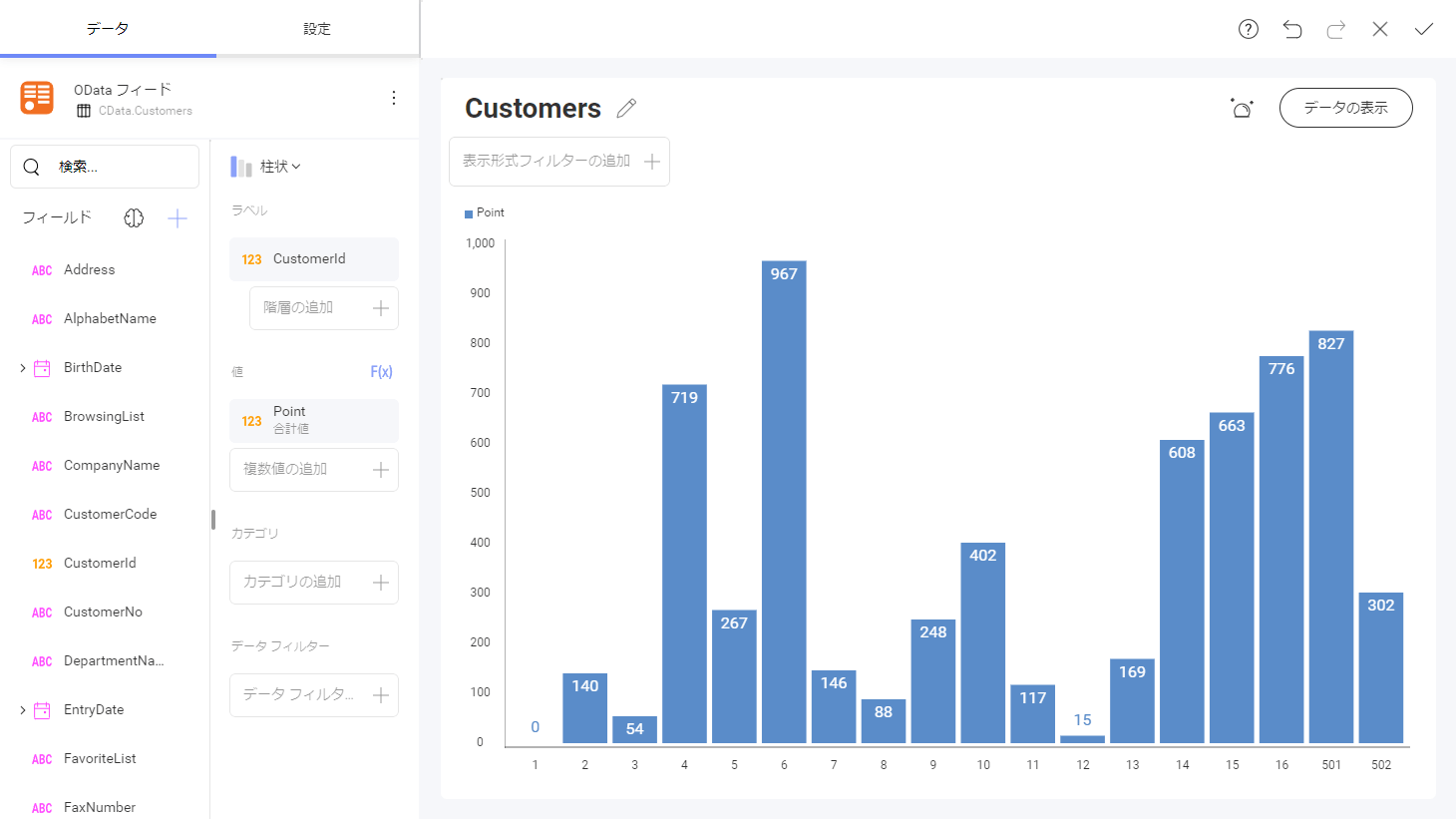Viewport: 1456px width, 819px height.
Task: Edit the Customers title with pencil icon
Action: 626,109
